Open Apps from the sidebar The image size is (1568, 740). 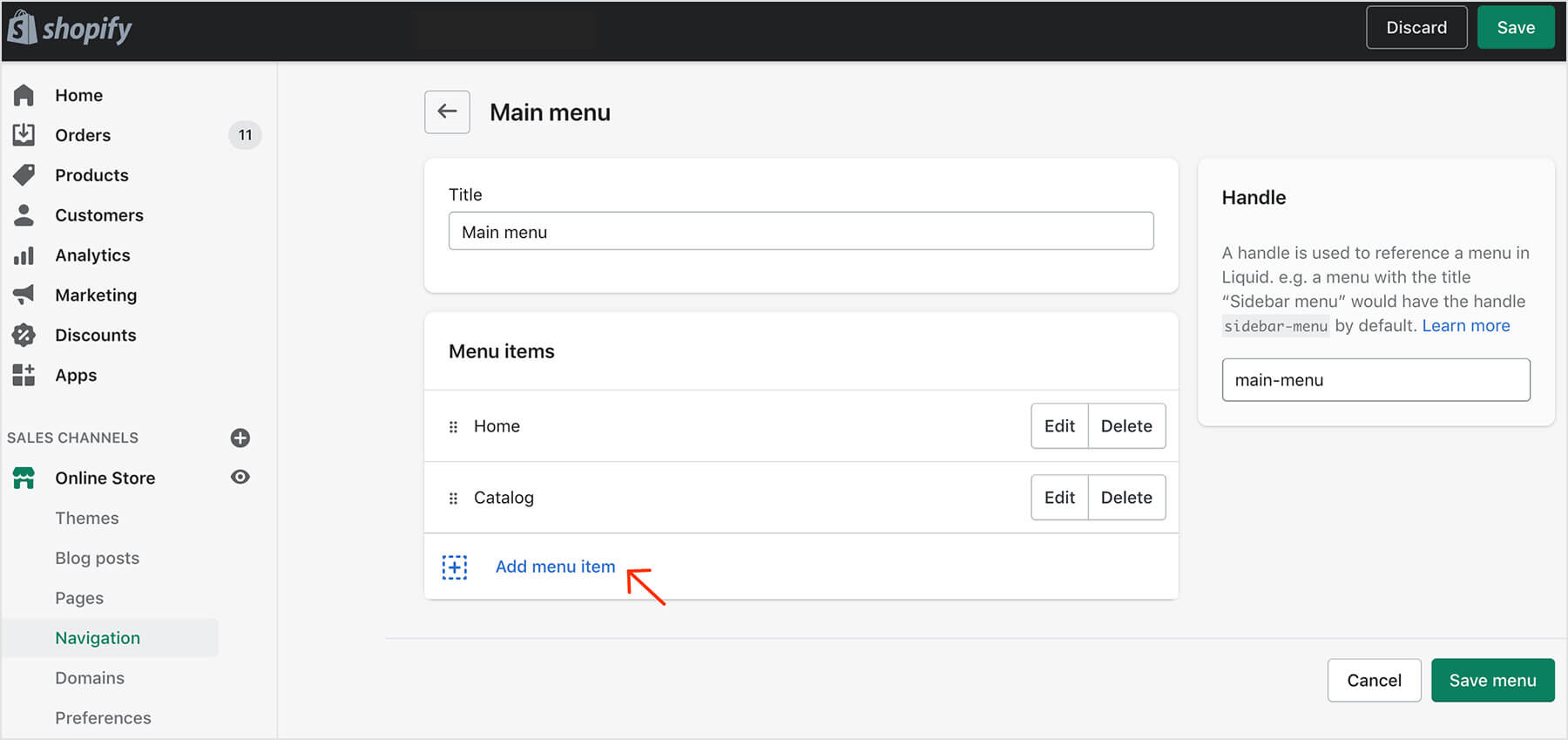pos(76,376)
